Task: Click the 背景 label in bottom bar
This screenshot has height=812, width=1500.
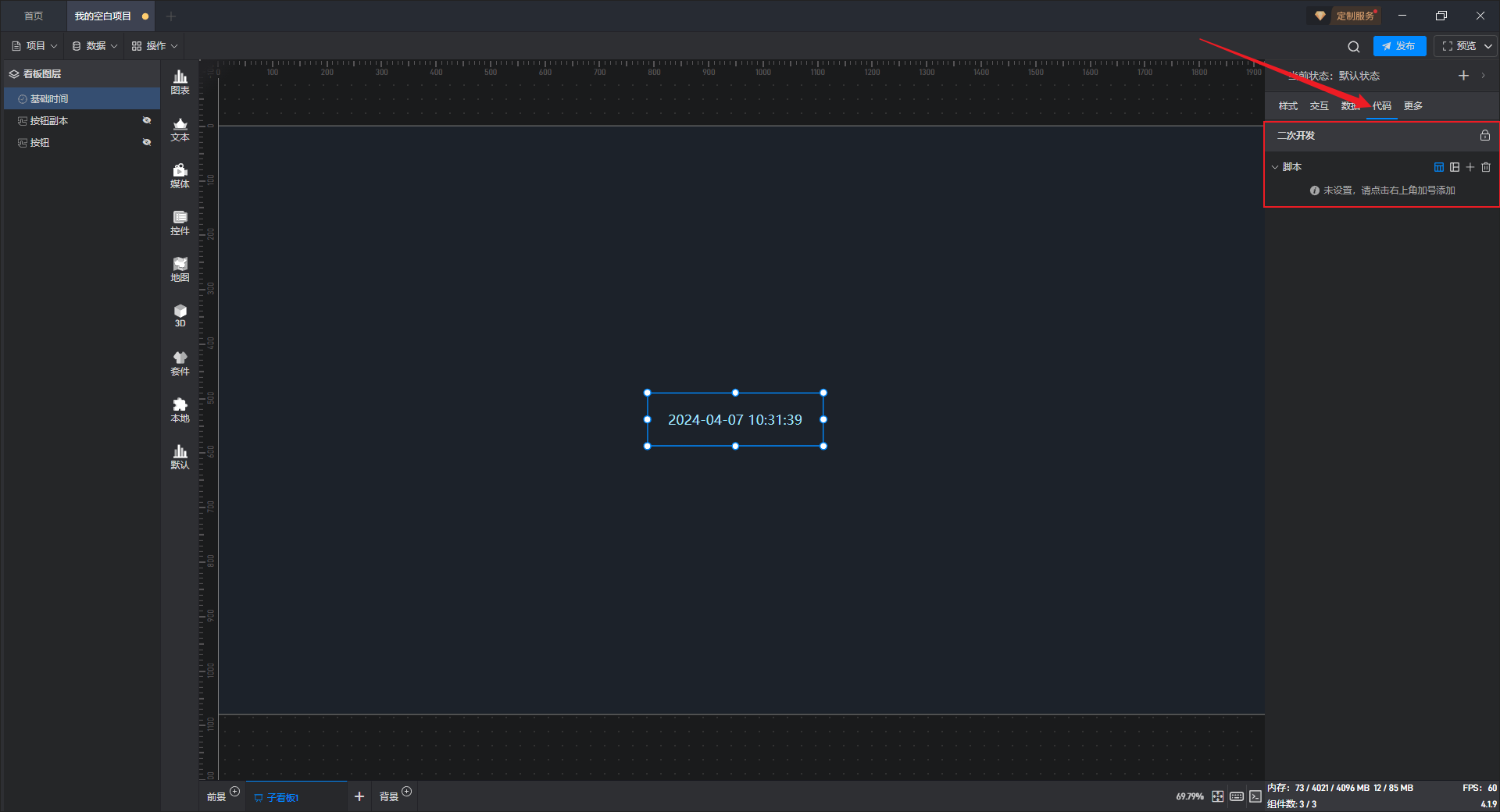Action: pyautogui.click(x=389, y=797)
